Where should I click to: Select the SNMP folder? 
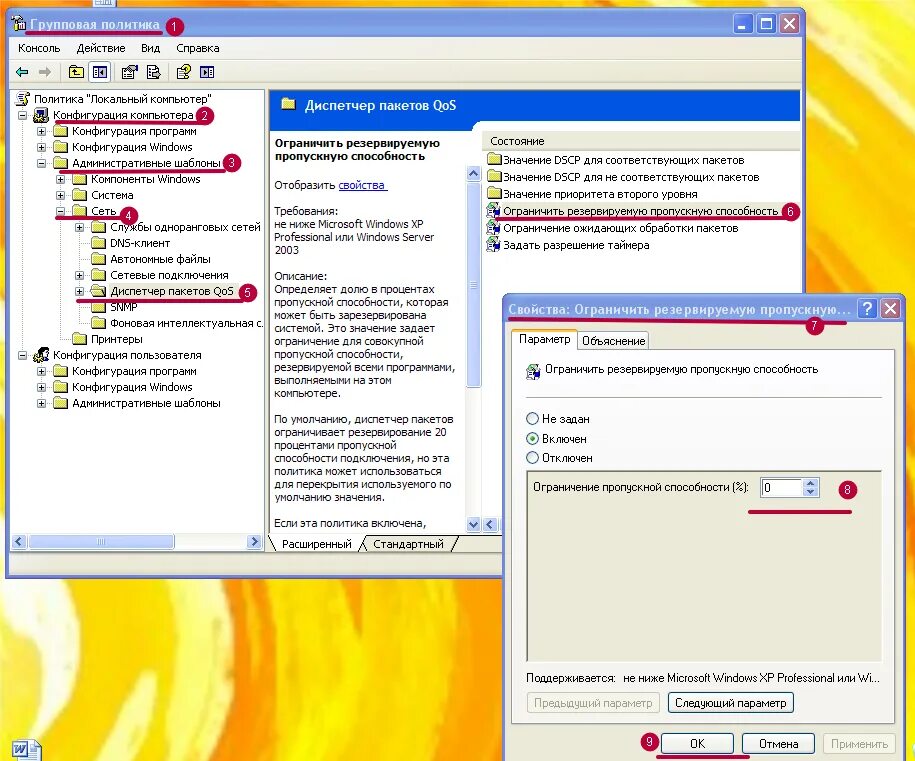pyautogui.click(x=124, y=307)
